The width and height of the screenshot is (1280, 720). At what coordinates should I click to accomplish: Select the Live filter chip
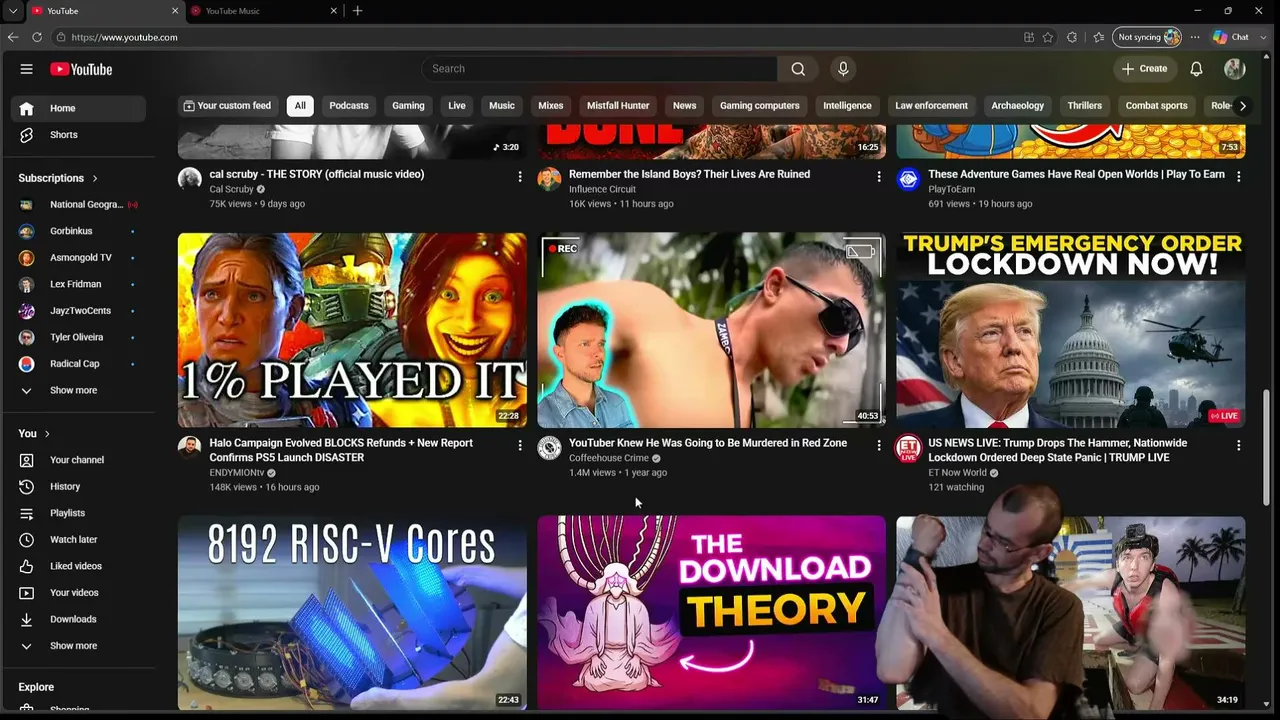[457, 106]
